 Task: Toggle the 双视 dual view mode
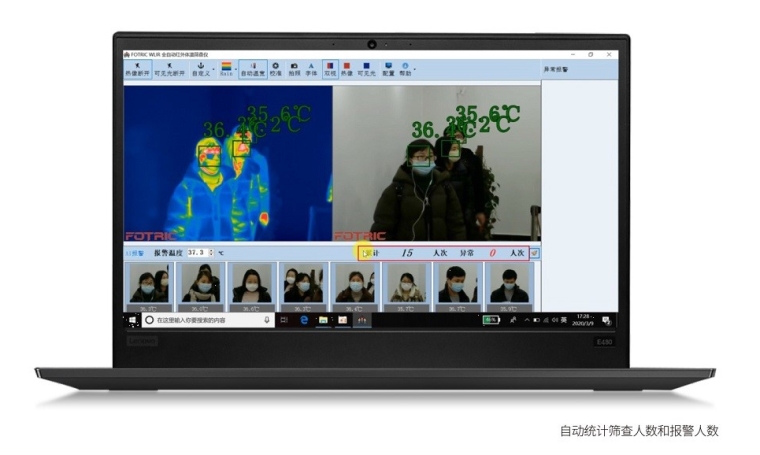(x=330, y=69)
